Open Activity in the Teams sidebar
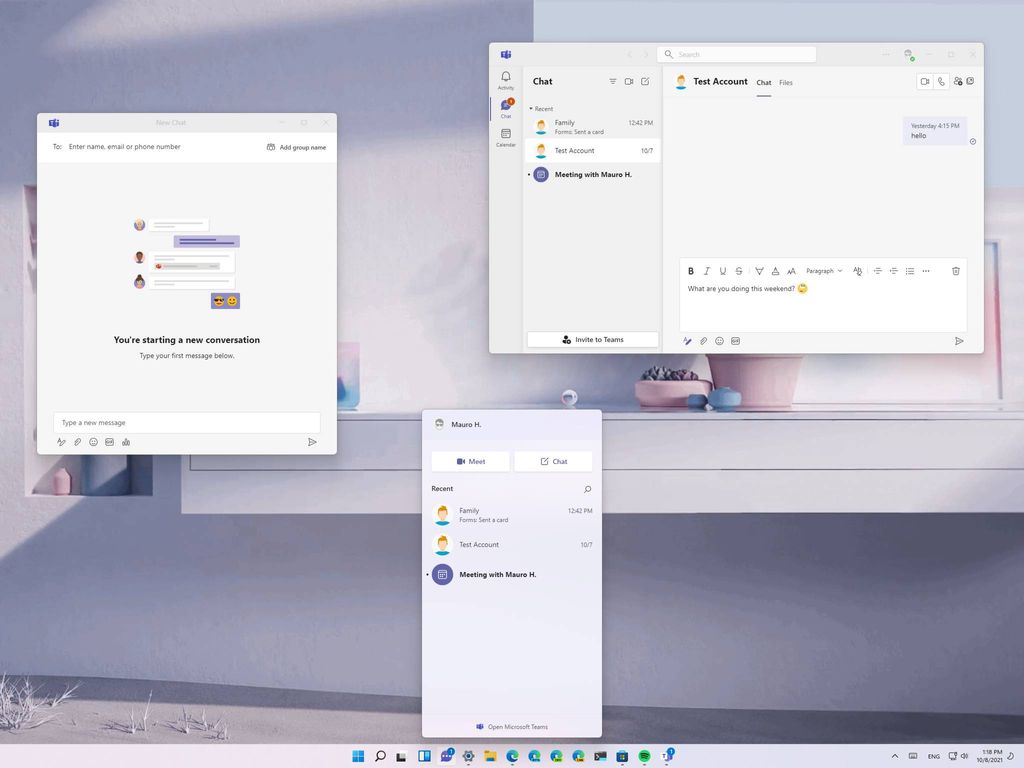The width and height of the screenshot is (1024, 768). pyautogui.click(x=505, y=79)
